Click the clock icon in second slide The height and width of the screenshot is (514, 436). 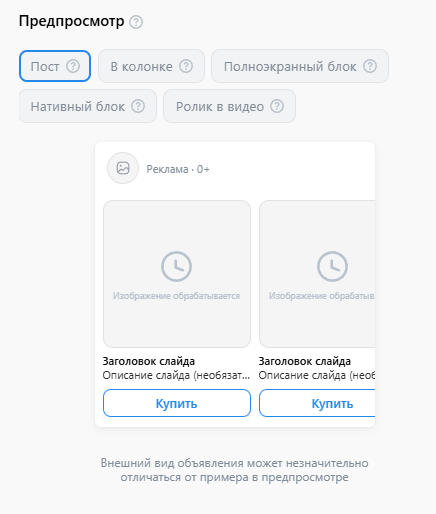pyautogui.click(x=332, y=266)
